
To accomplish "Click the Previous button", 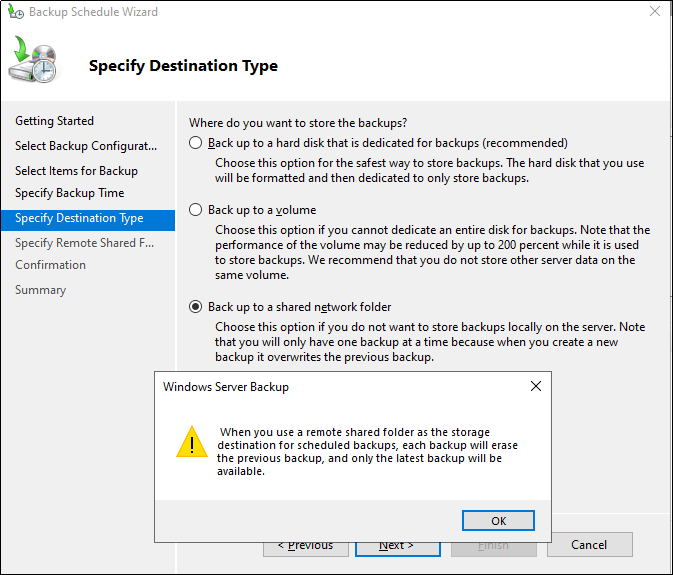I will 306,545.
